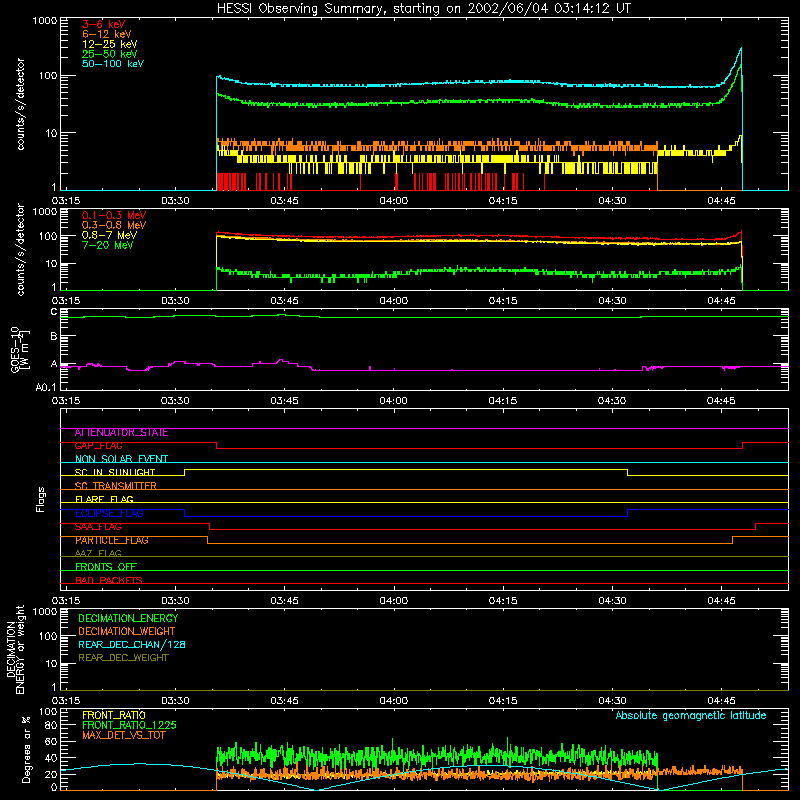Click the A0.1 tick label on GOES plot
Image resolution: width=800 pixels, height=800 pixels.
(x=46, y=388)
